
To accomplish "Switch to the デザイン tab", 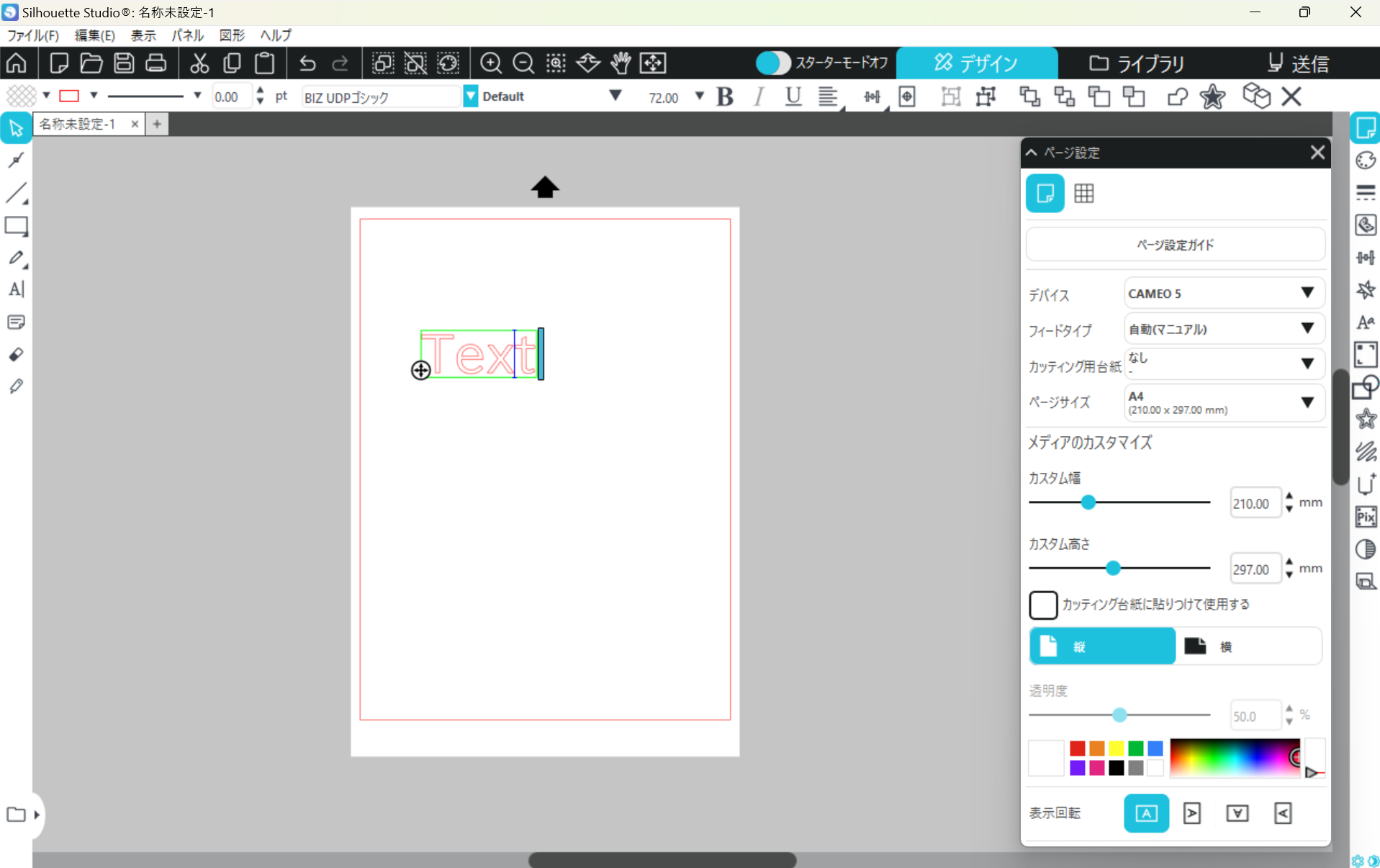I will click(x=977, y=63).
